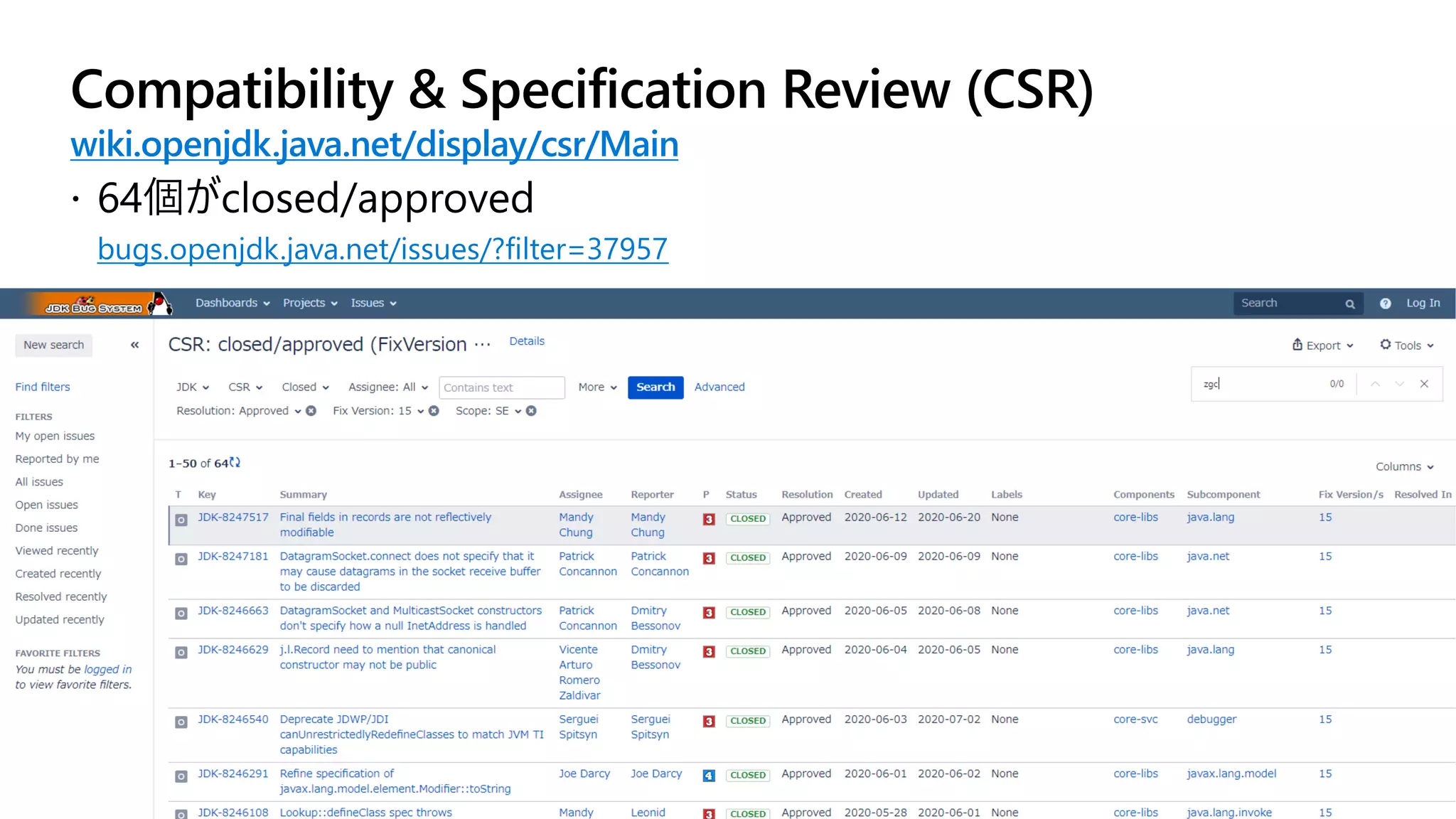Click priority 3 icon for JDK-8247181
This screenshot has height=819, width=1456.
coord(709,559)
